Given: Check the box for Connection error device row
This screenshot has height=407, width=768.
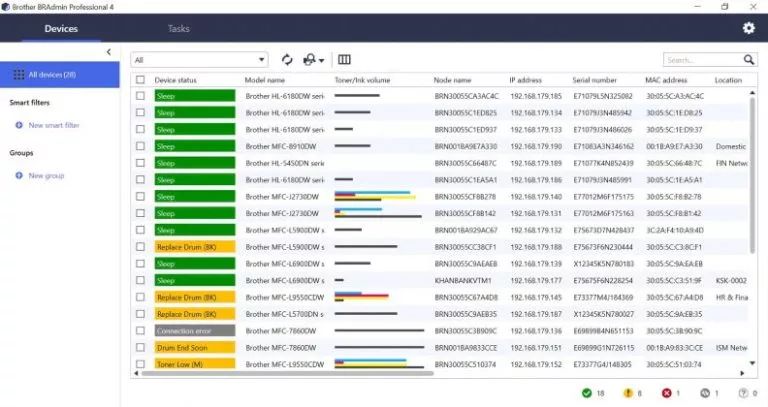Looking at the screenshot, I should click(x=141, y=330).
